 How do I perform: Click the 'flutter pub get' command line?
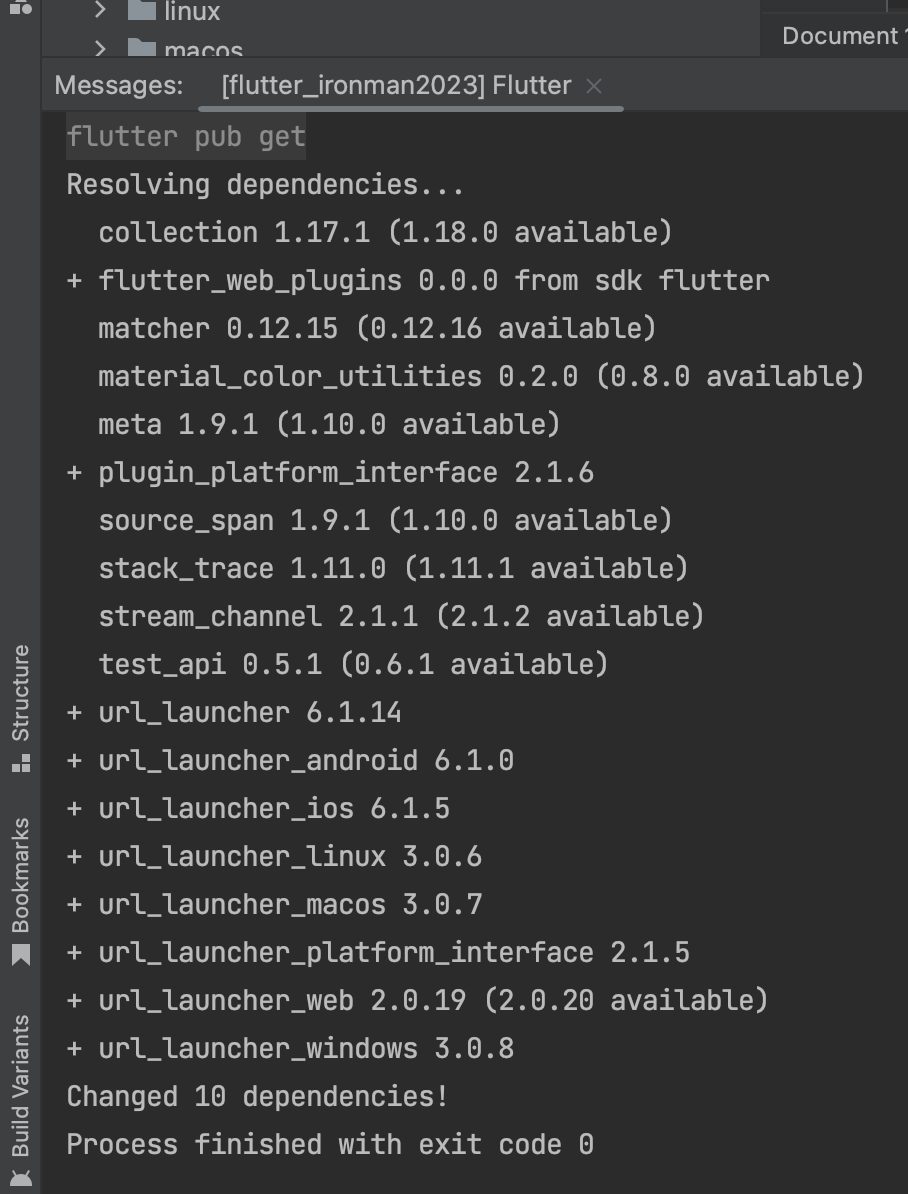pyautogui.click(x=186, y=137)
